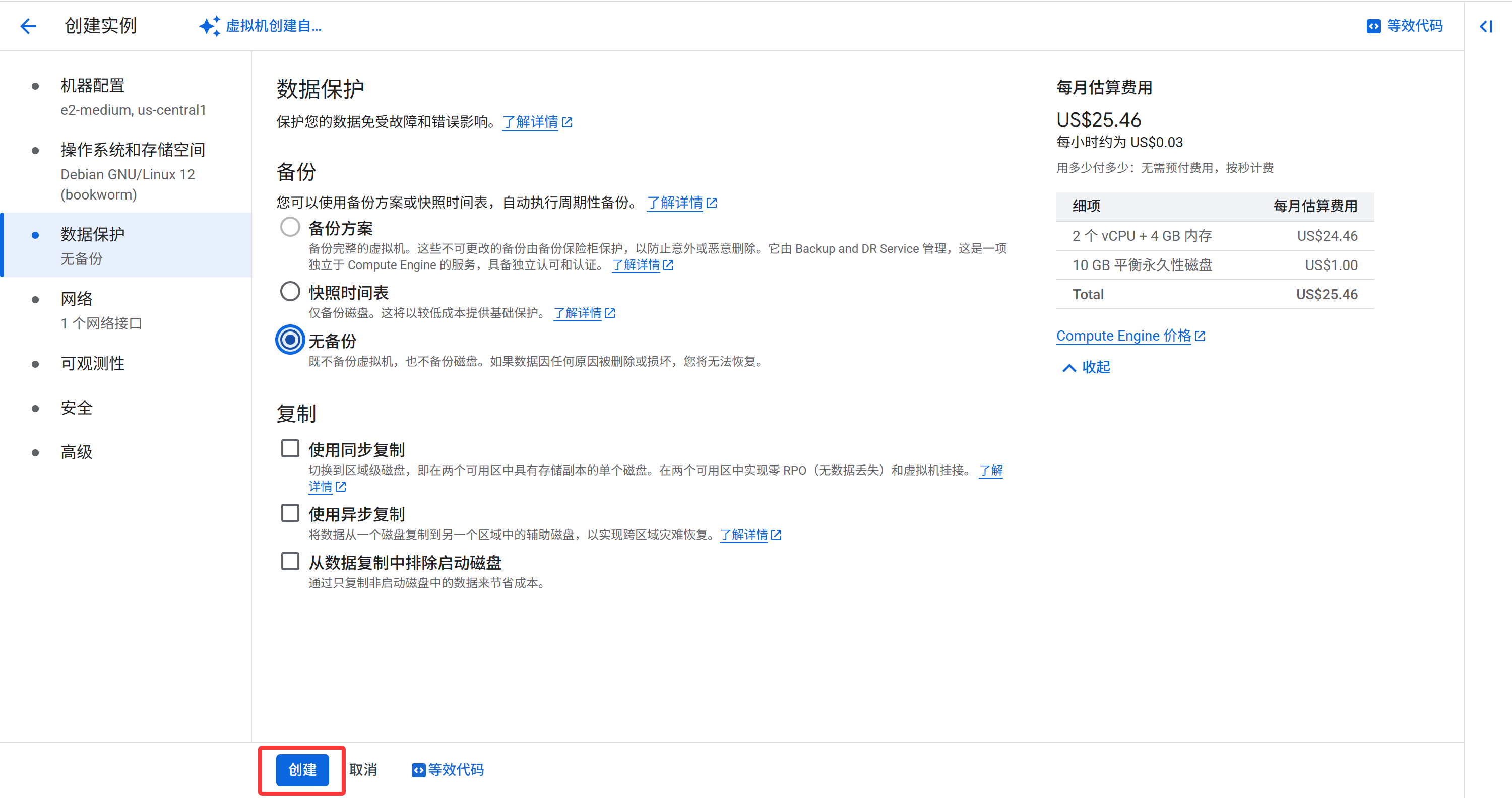This screenshot has height=798, width=1512.
Task: Check 从数据复制中排除启动磁盘 option
Action: pos(290,562)
